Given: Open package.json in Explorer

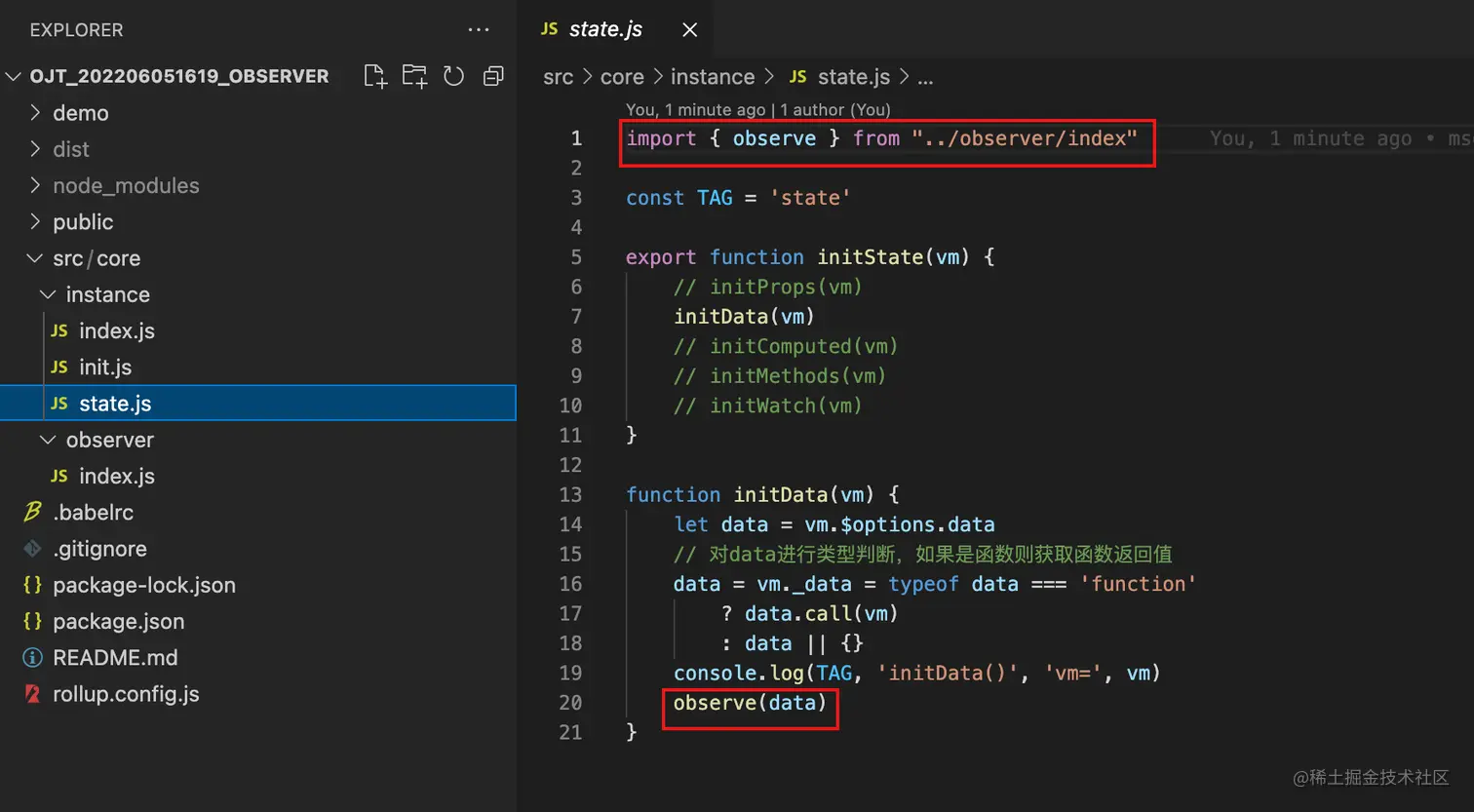Looking at the screenshot, I should (257, 621).
